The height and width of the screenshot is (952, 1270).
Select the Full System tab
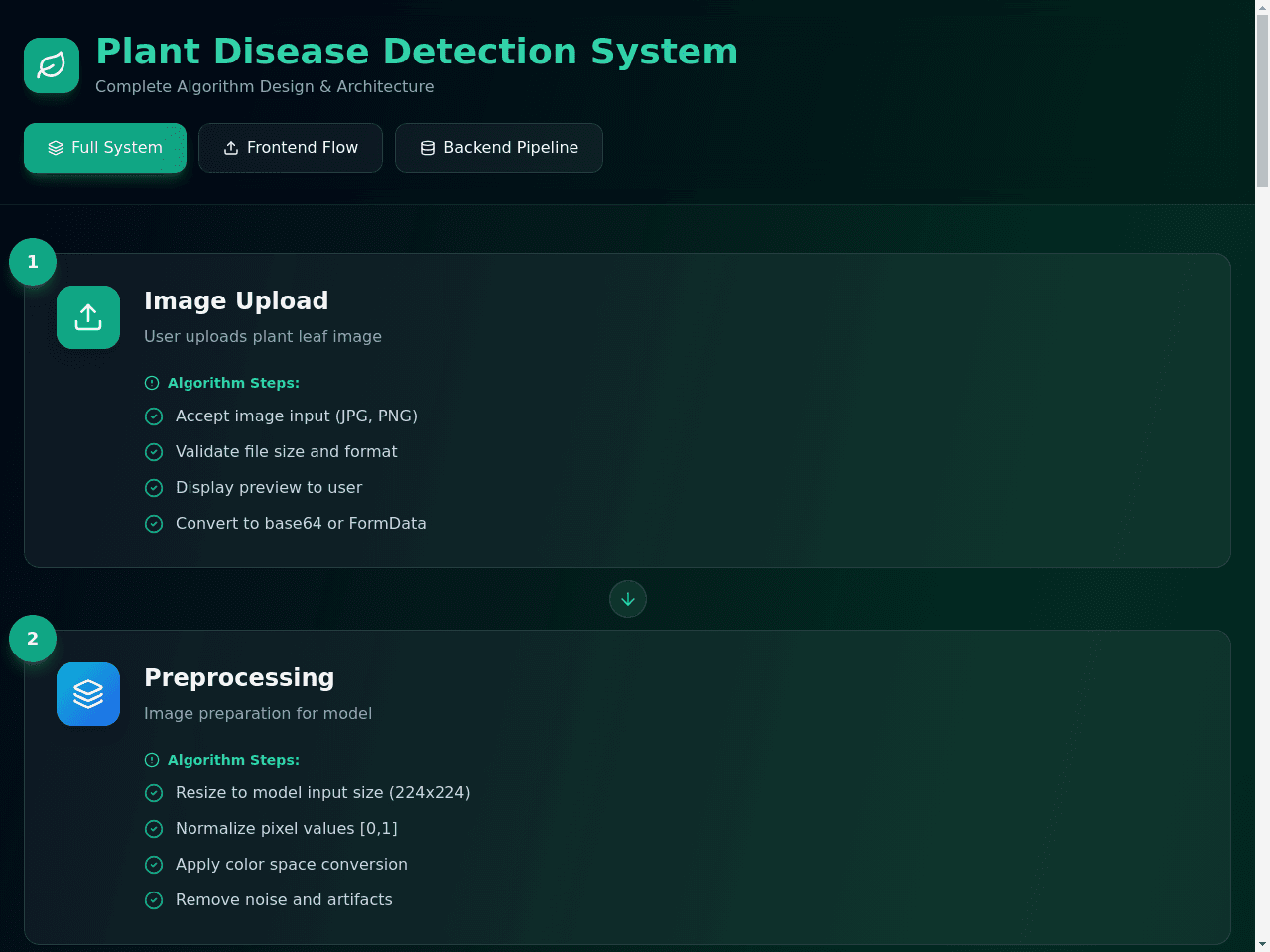pos(105,148)
